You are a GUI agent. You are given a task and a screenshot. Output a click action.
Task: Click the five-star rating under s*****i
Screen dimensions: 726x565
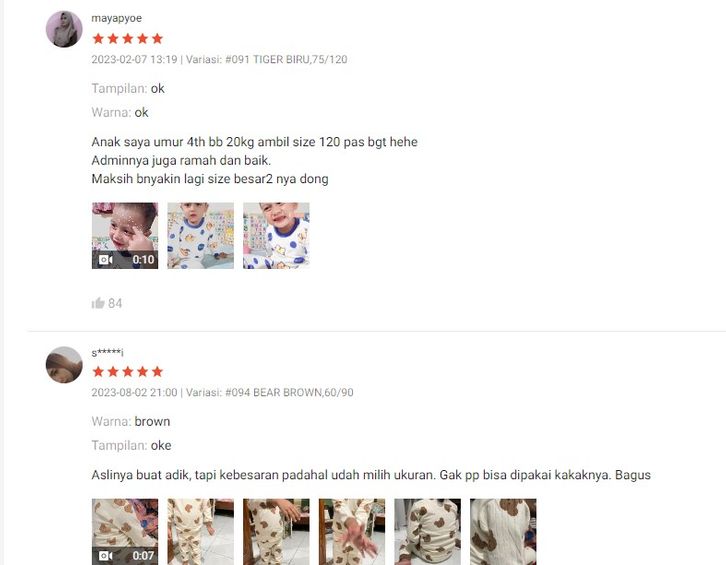(x=128, y=371)
